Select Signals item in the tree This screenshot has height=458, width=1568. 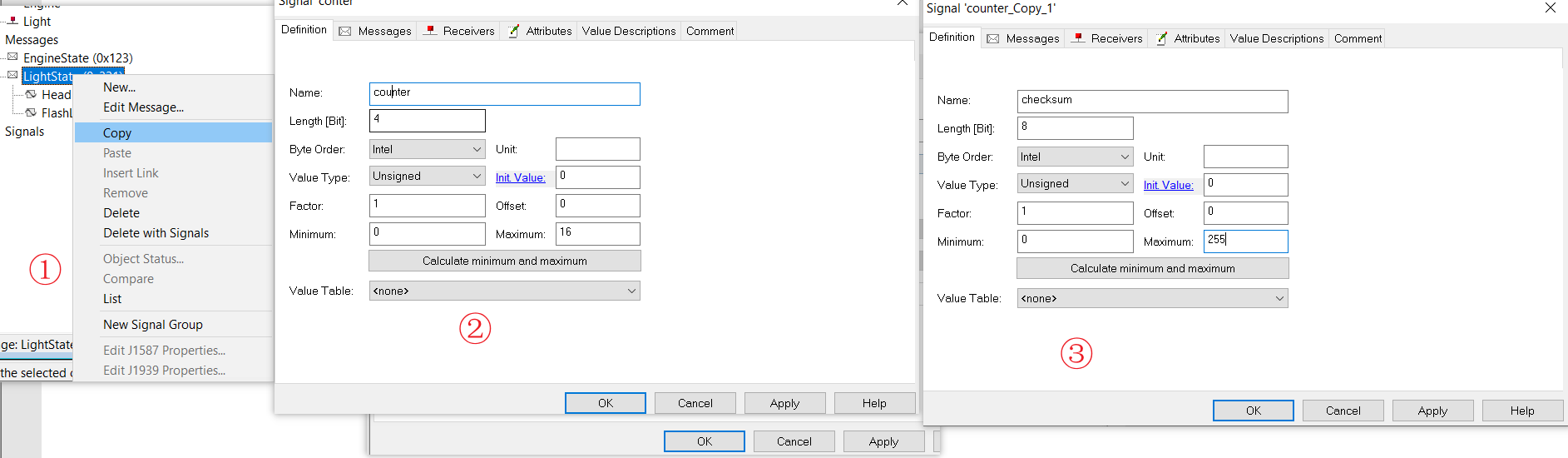pyautogui.click(x=25, y=132)
